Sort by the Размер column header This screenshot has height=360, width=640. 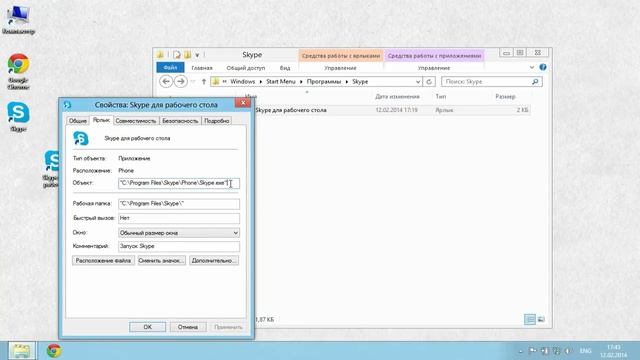(x=505, y=97)
